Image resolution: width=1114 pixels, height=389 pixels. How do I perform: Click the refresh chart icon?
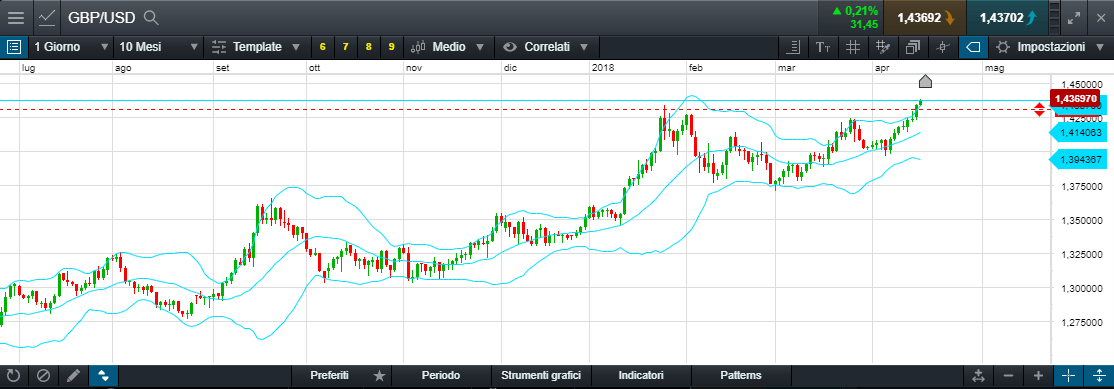click(13, 376)
